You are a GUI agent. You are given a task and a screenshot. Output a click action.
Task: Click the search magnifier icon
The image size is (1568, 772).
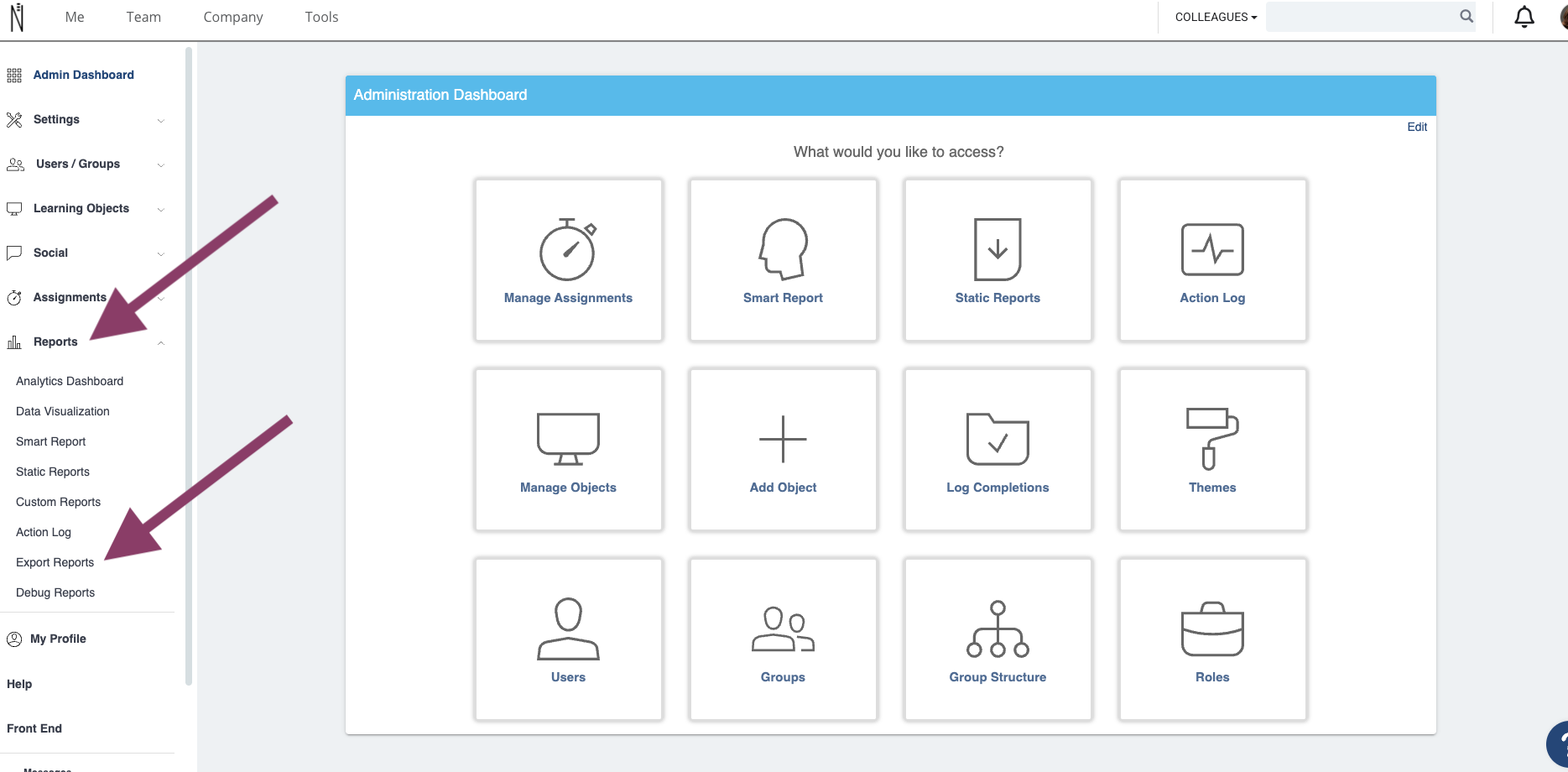point(1466,16)
